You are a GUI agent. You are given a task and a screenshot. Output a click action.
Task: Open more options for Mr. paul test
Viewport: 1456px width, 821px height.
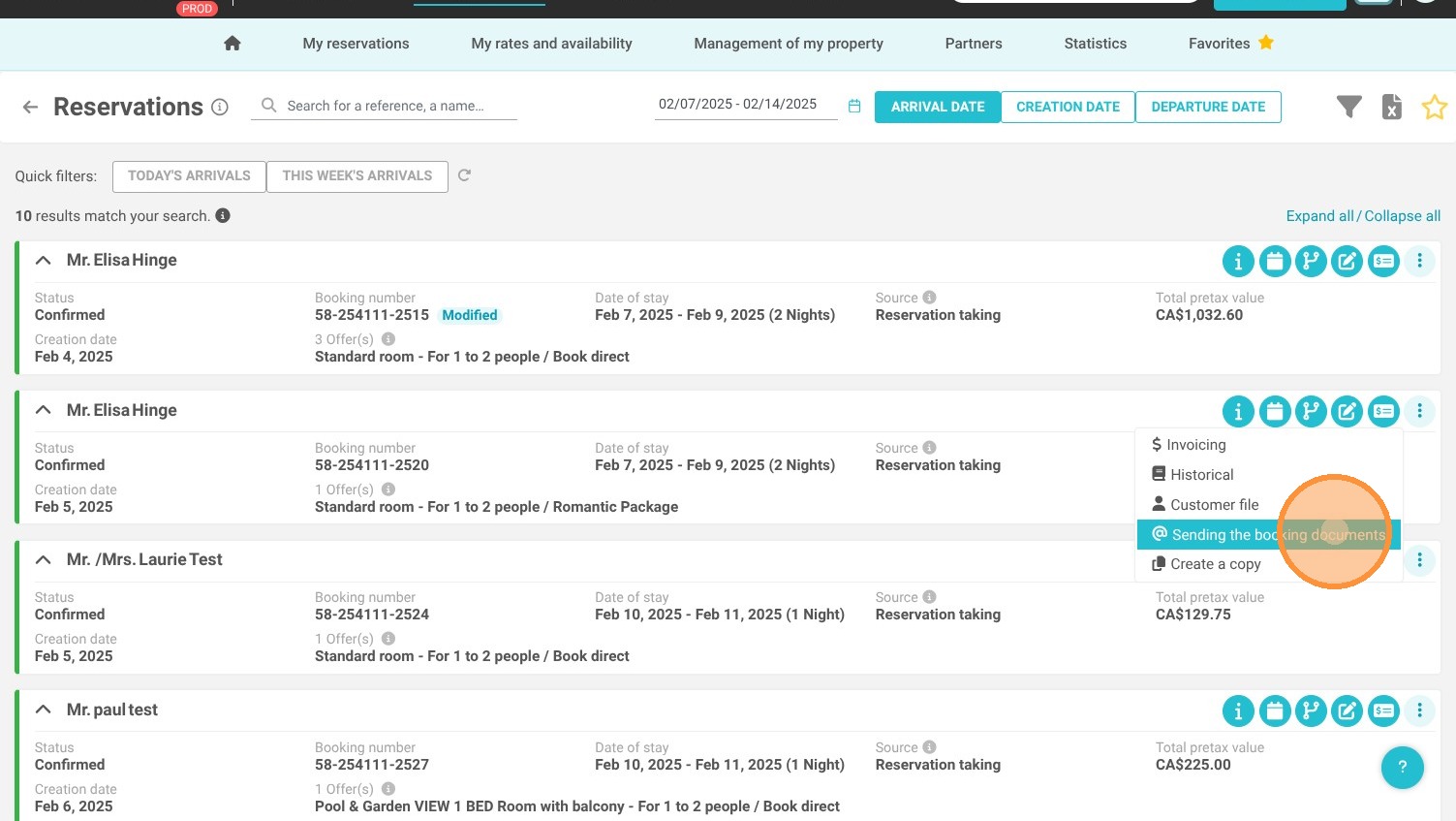point(1420,710)
